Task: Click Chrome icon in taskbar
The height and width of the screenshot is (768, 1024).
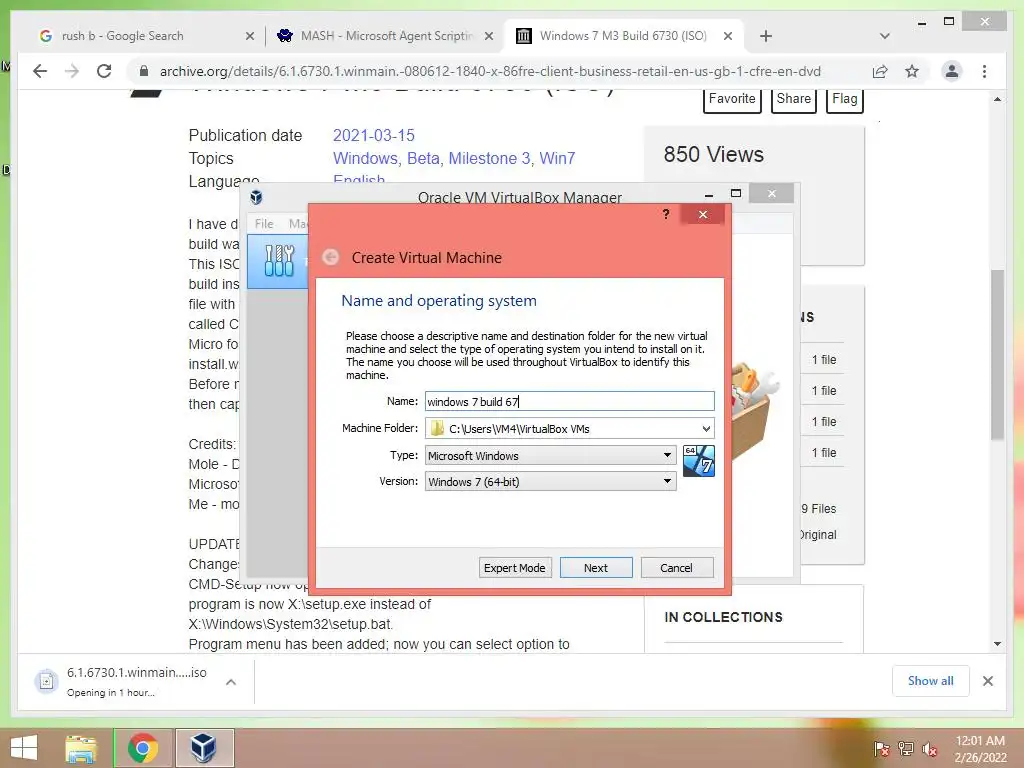Action: 143,748
